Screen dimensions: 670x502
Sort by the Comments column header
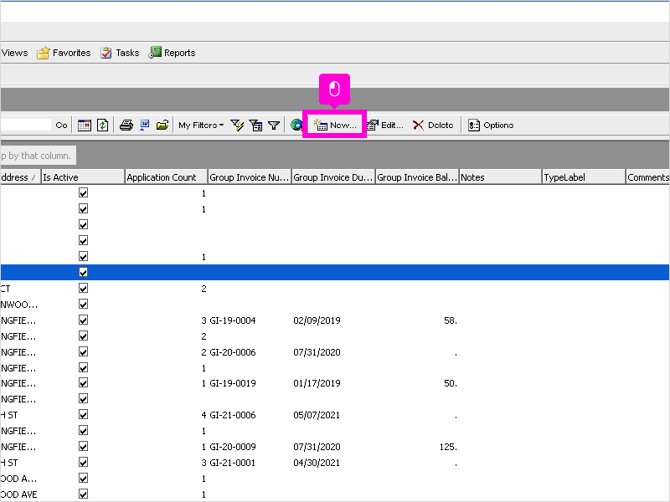[x=648, y=177]
